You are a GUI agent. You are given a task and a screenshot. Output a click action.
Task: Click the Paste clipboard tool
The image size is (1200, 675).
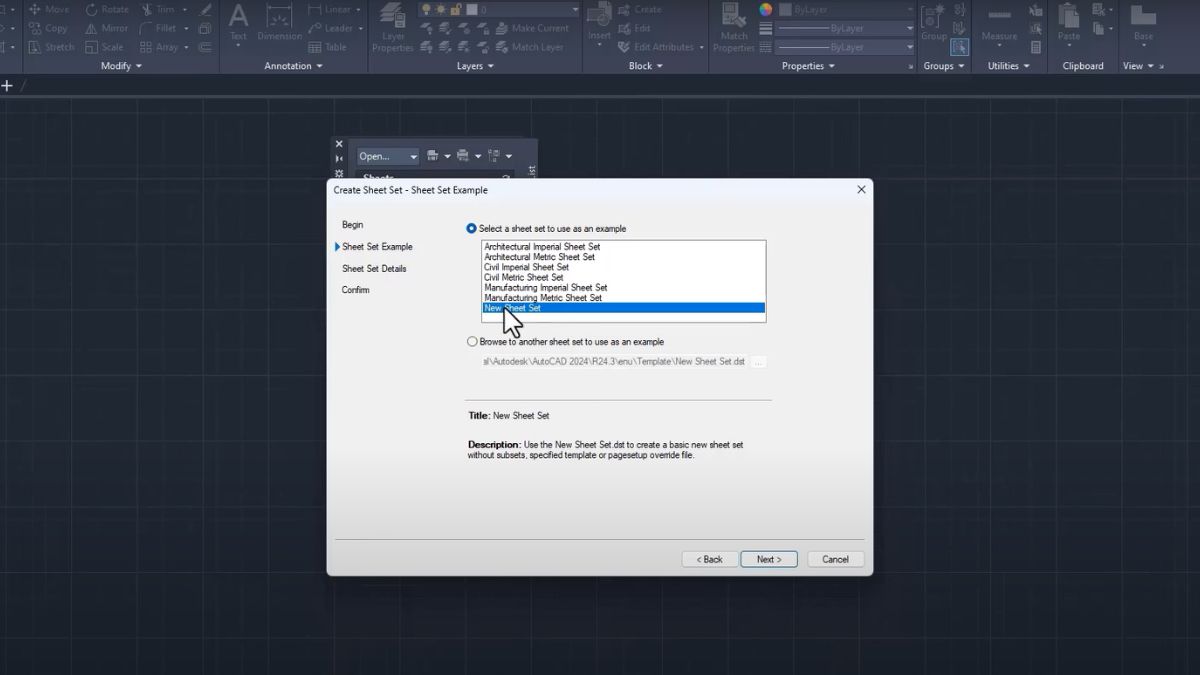(1069, 24)
